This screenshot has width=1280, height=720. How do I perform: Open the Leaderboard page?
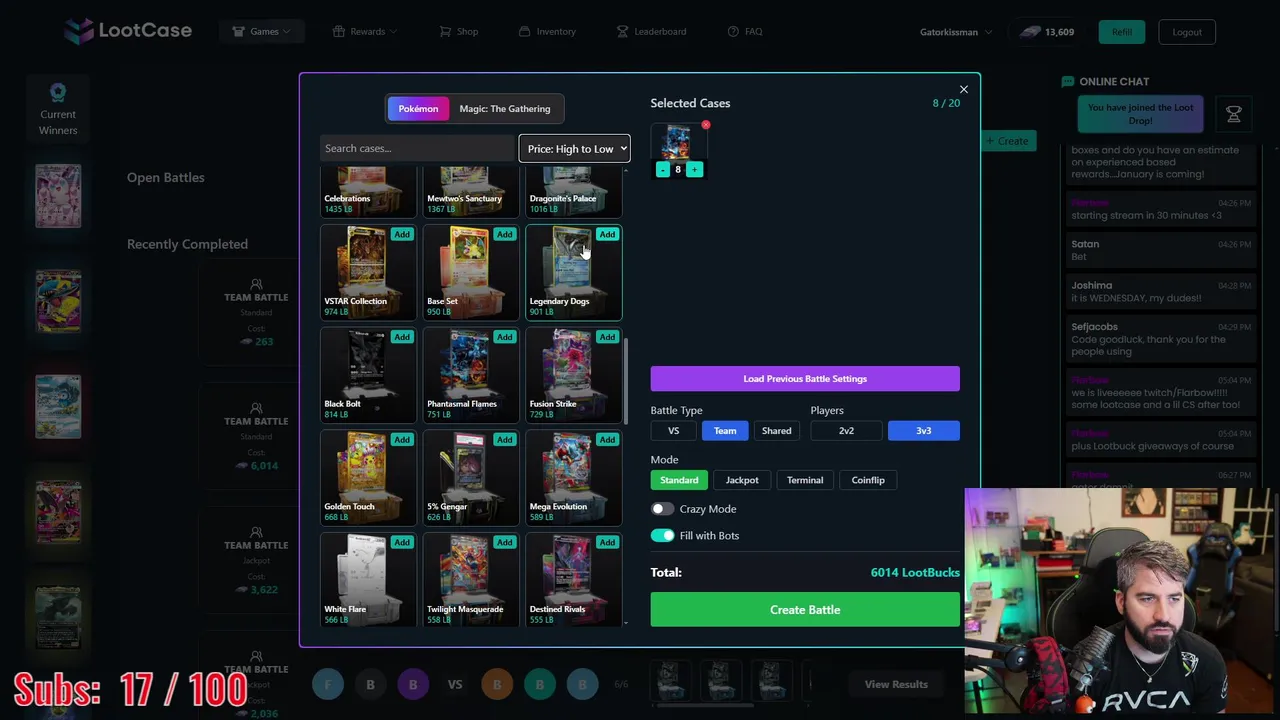coord(651,32)
